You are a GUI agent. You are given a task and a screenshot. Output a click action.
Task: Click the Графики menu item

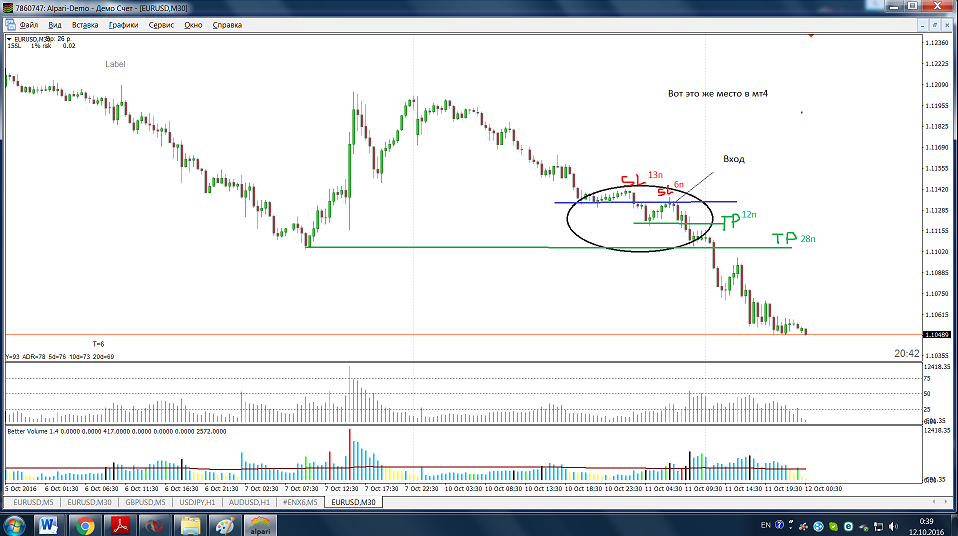point(124,24)
